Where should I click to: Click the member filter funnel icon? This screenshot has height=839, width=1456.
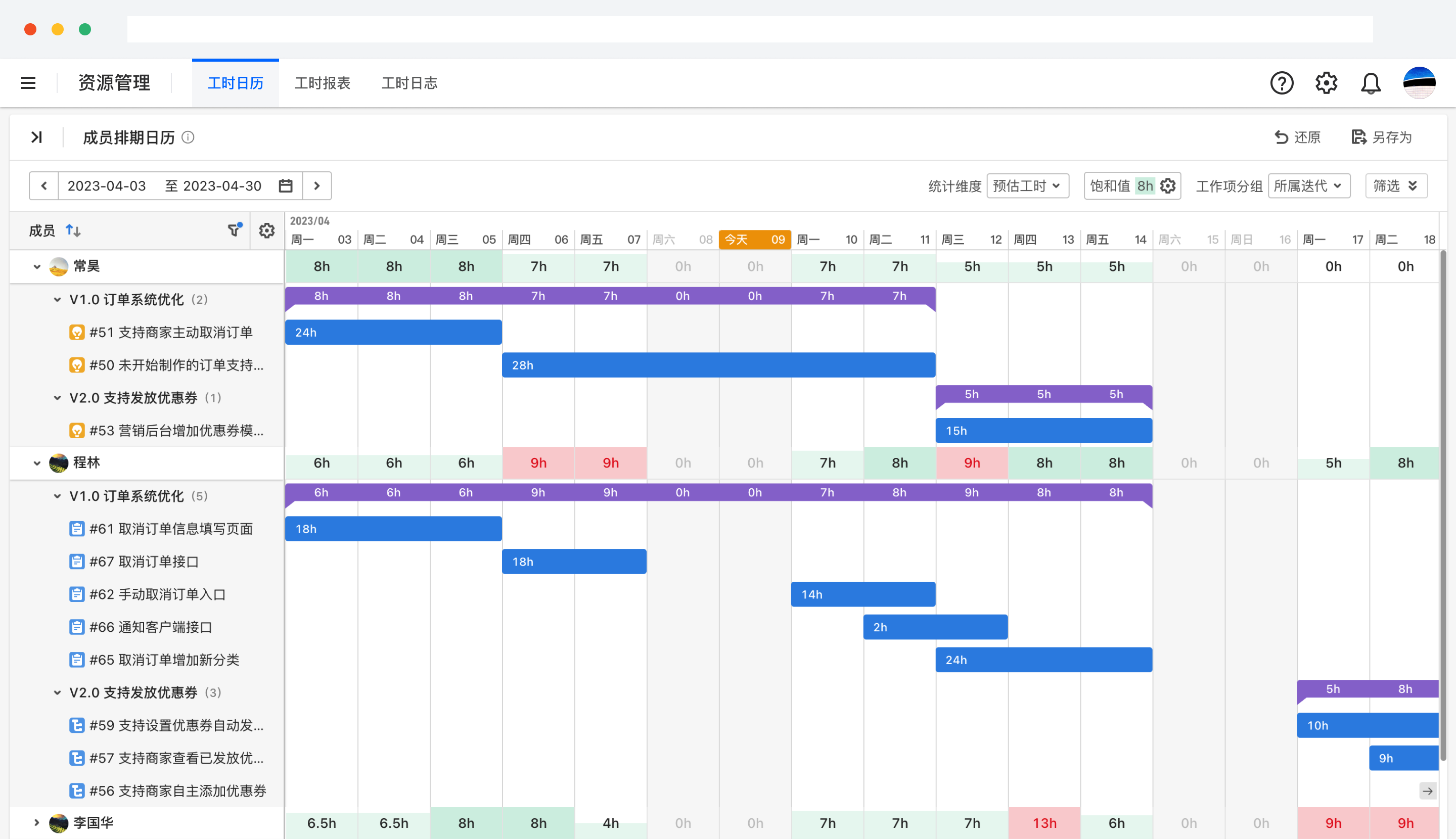pyautogui.click(x=234, y=230)
